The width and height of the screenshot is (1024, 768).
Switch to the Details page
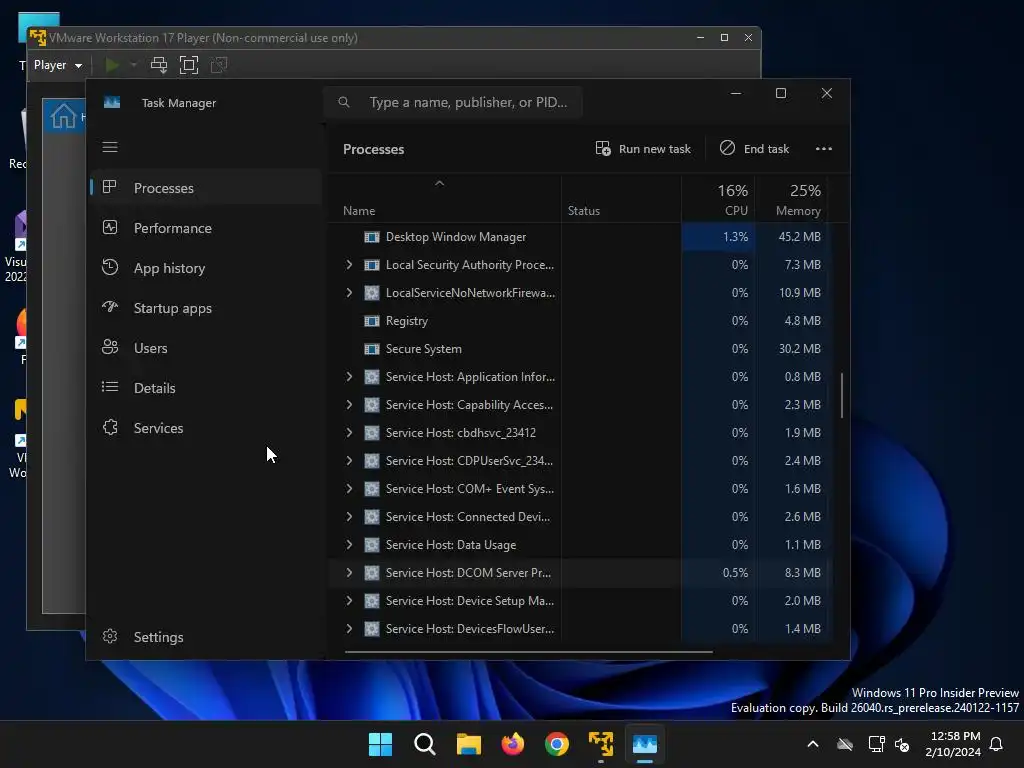206,388
